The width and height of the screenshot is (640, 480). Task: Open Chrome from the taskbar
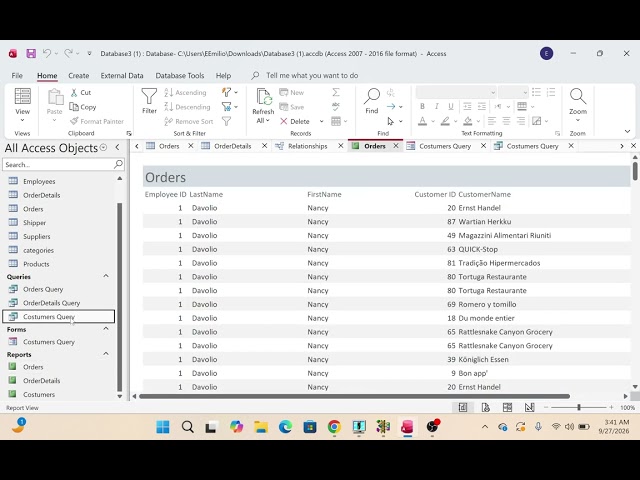pos(334,427)
